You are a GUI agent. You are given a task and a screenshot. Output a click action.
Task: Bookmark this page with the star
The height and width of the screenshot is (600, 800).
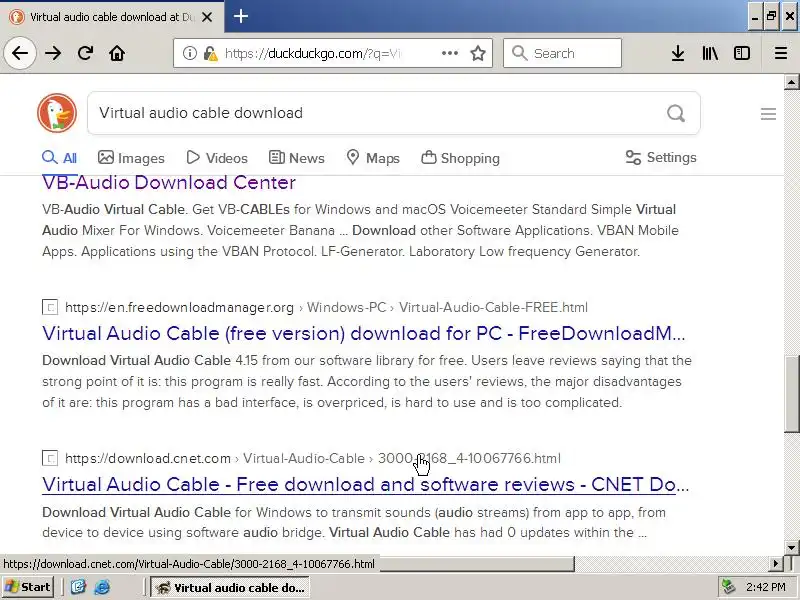click(x=478, y=53)
